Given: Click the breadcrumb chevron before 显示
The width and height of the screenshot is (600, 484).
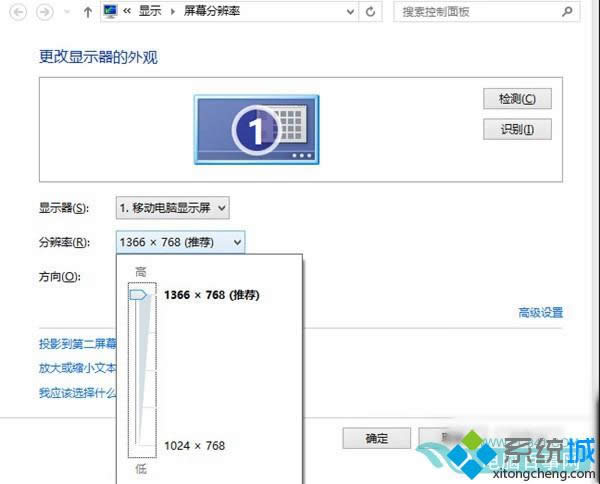Looking at the screenshot, I should point(127,11).
